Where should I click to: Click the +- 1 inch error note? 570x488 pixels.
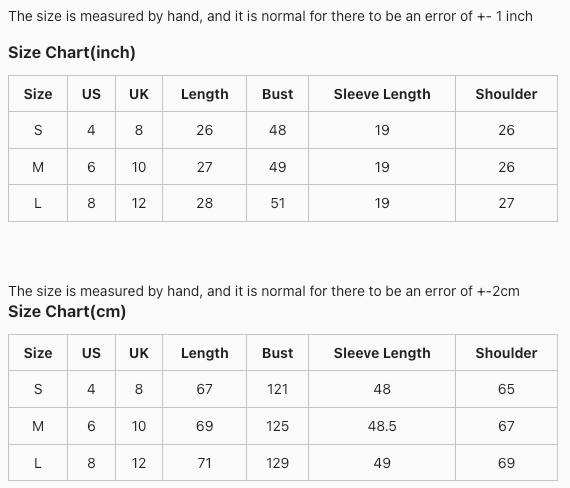[270, 16]
